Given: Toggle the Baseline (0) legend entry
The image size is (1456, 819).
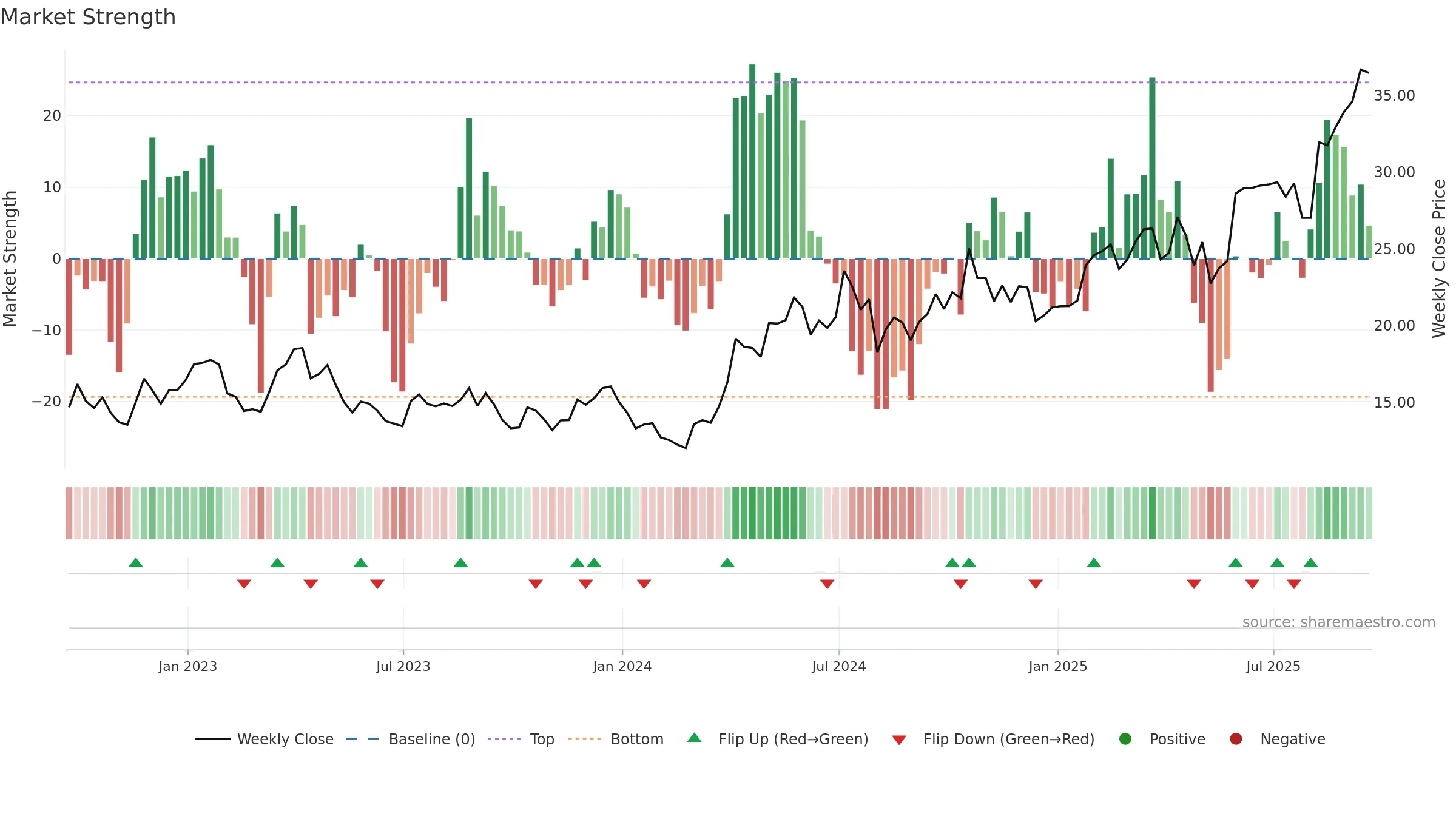Looking at the screenshot, I should point(411,739).
